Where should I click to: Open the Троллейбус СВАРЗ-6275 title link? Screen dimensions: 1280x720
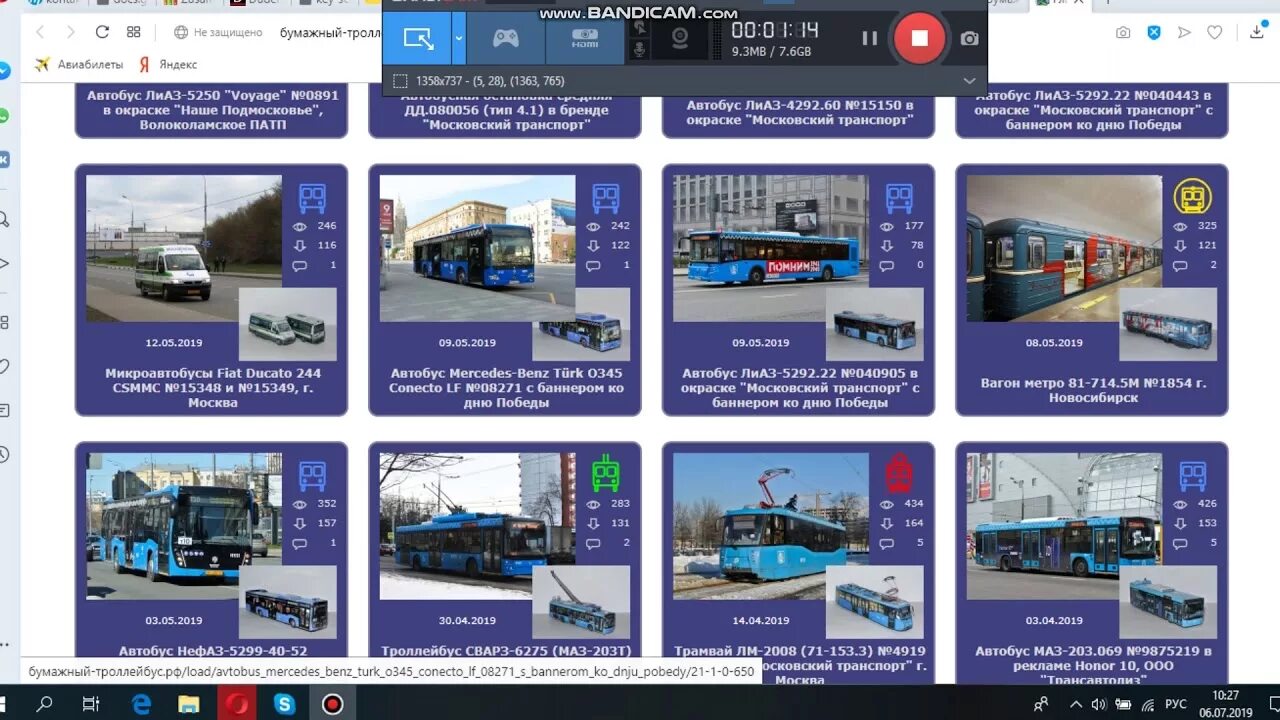click(506, 651)
